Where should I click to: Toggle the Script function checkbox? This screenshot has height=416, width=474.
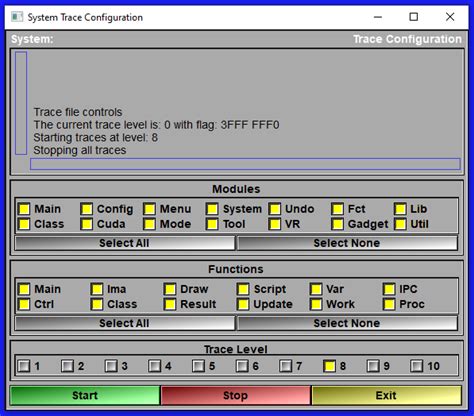tap(243, 289)
